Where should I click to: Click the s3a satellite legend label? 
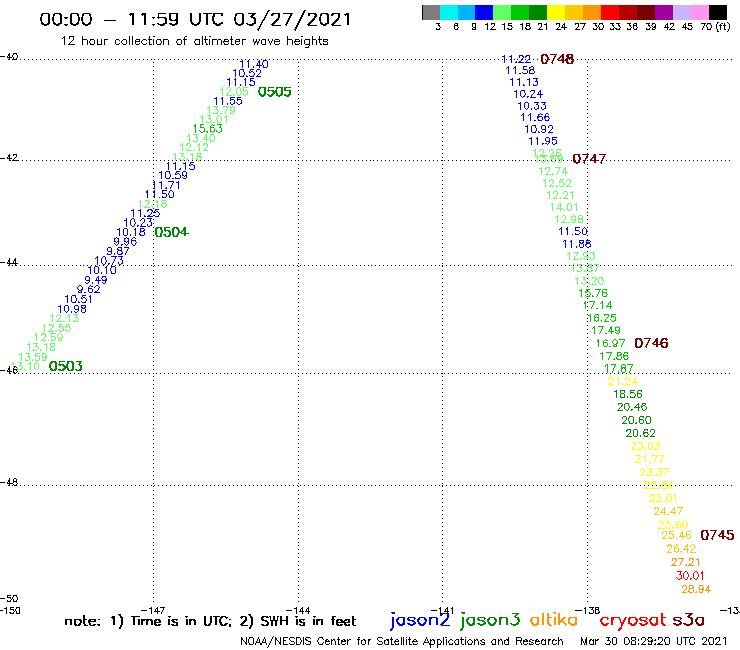click(688, 620)
